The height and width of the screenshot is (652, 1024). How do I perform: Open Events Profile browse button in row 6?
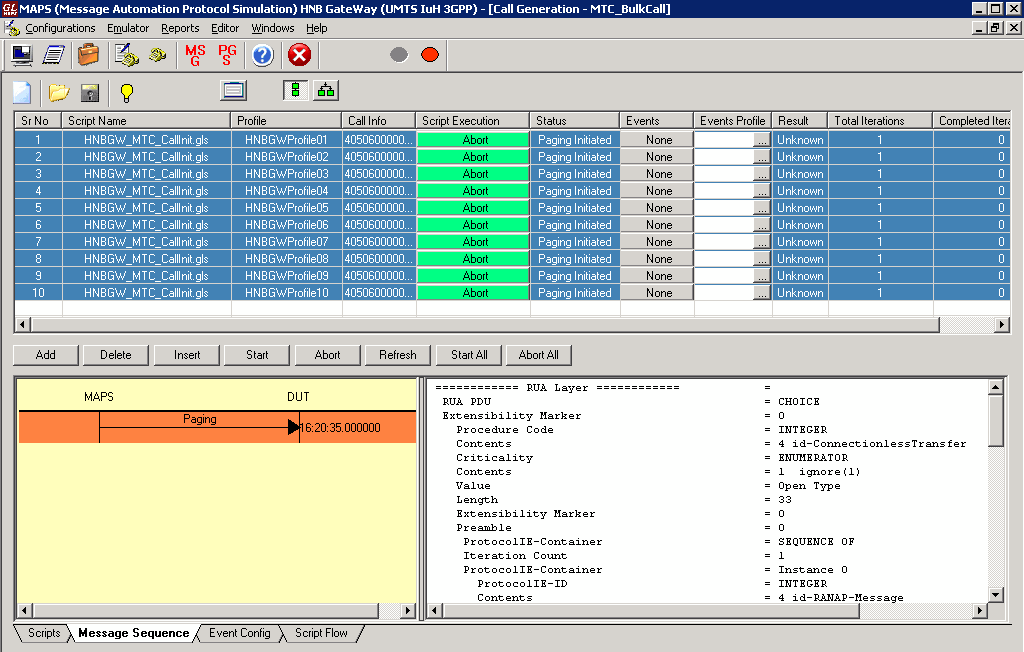tap(761, 225)
